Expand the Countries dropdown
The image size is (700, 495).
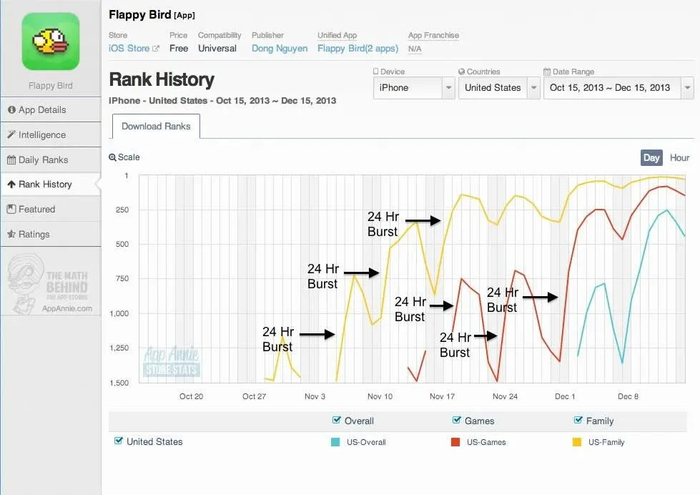pos(498,88)
